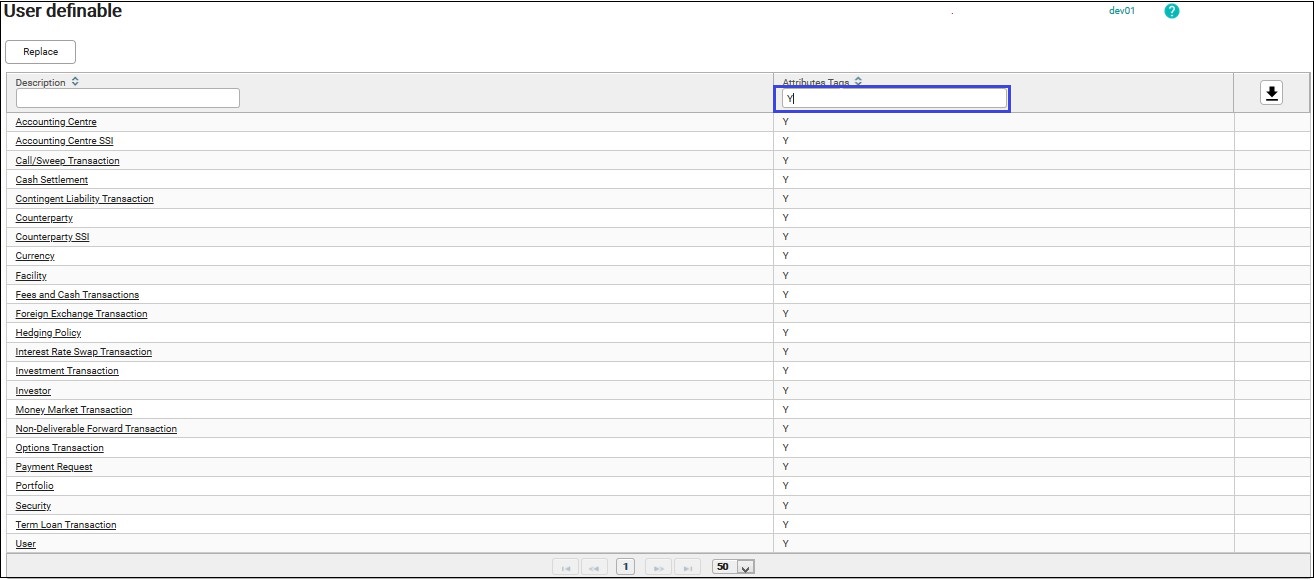Go to last page of results
This screenshot has width=1316, height=580.
tap(687, 567)
